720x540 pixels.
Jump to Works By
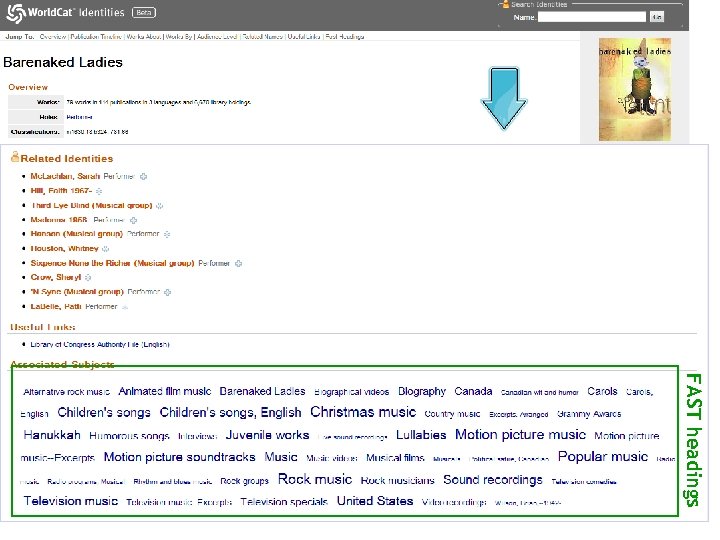[179, 37]
